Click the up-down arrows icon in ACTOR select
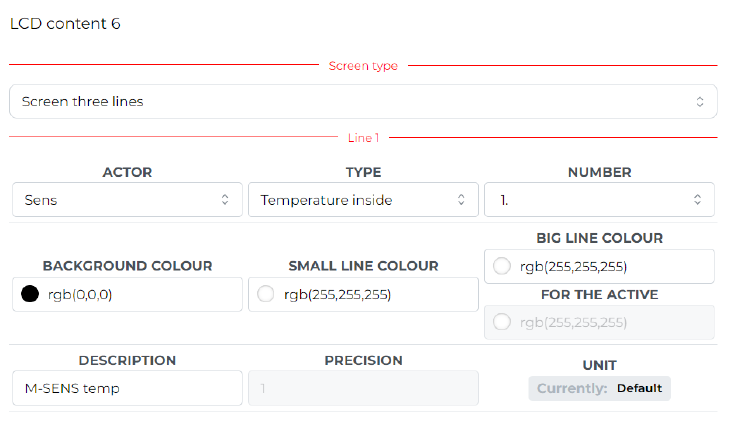The width and height of the screenshot is (730, 424). click(225, 200)
